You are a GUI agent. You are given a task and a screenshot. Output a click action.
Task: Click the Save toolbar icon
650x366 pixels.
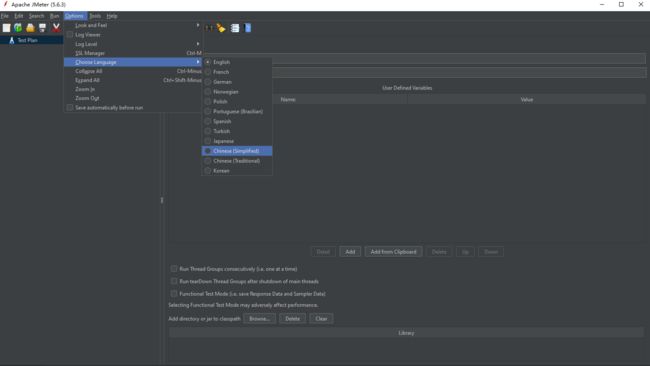42,28
